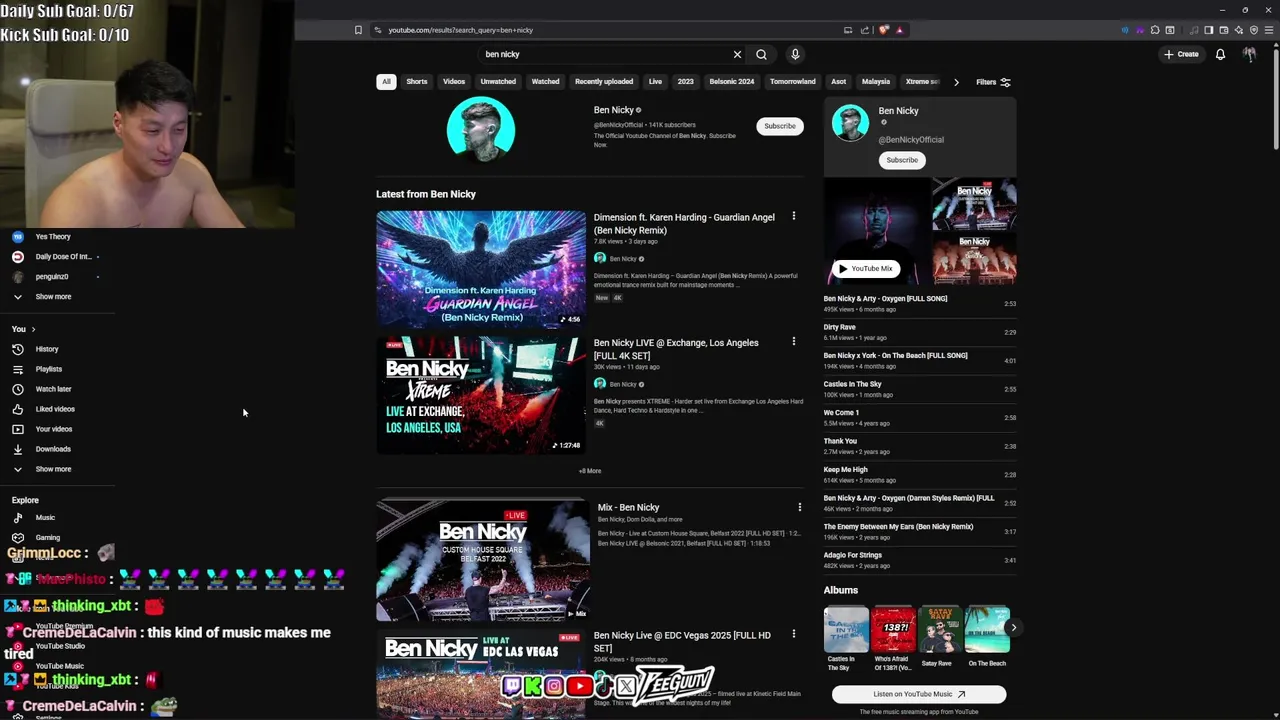Select the Unwatched filter chip
Screen dimensions: 1280x720
(x=498, y=82)
